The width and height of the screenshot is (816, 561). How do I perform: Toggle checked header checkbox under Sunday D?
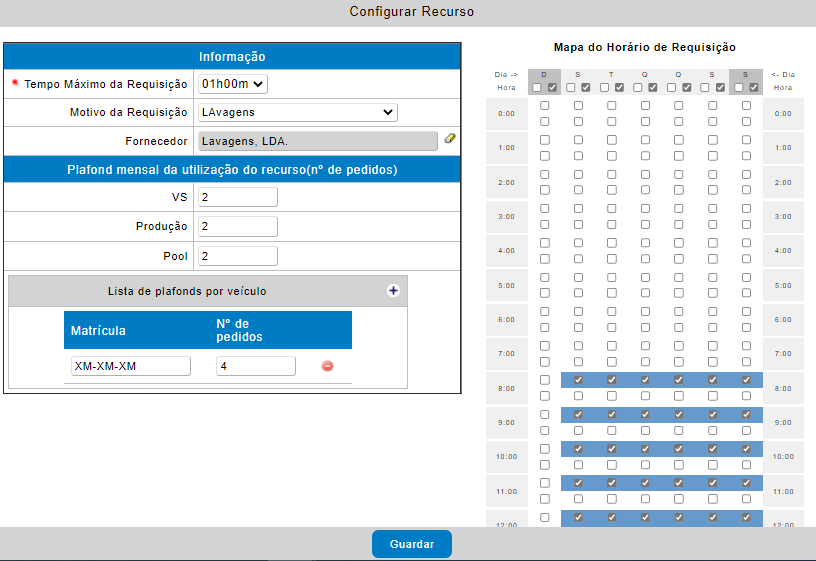click(553, 87)
